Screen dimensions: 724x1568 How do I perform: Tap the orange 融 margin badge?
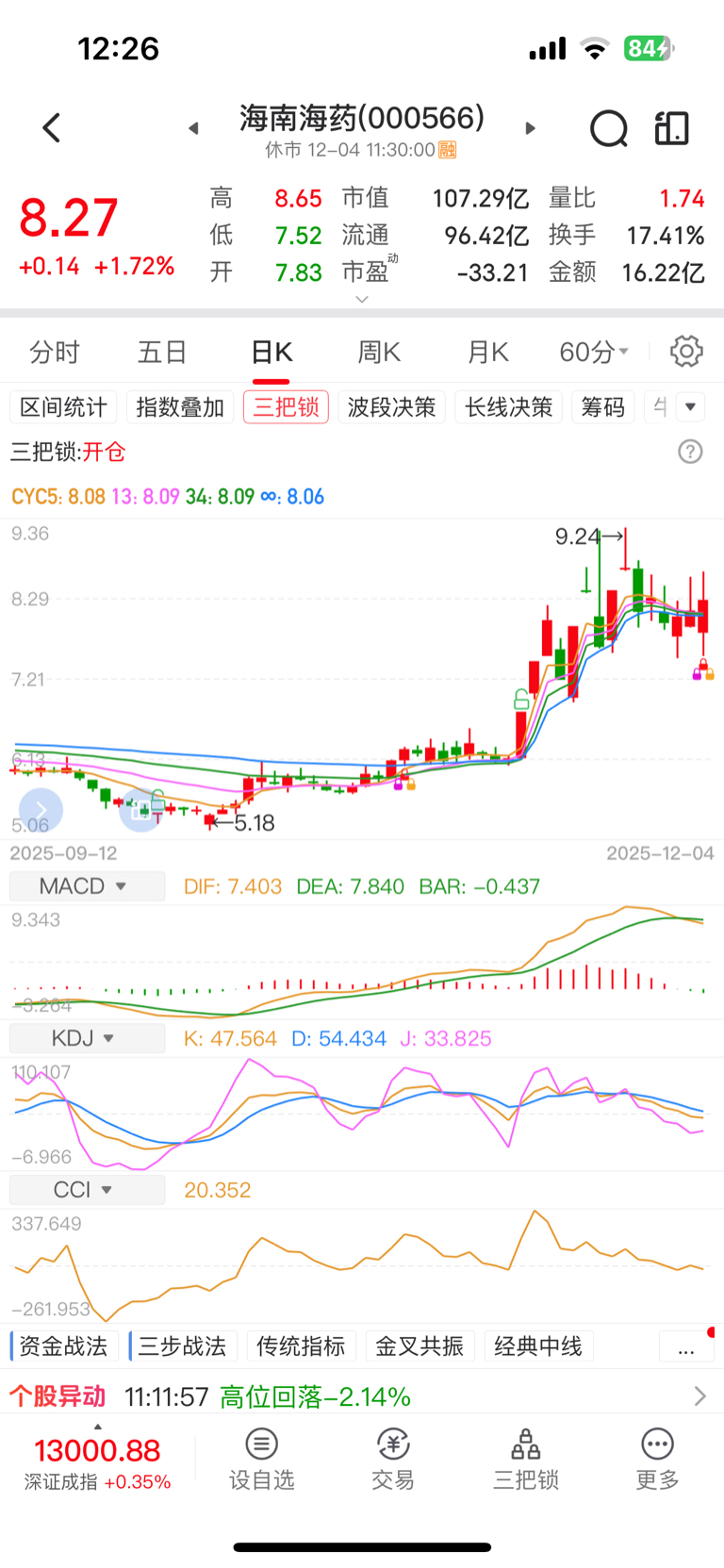click(x=448, y=150)
